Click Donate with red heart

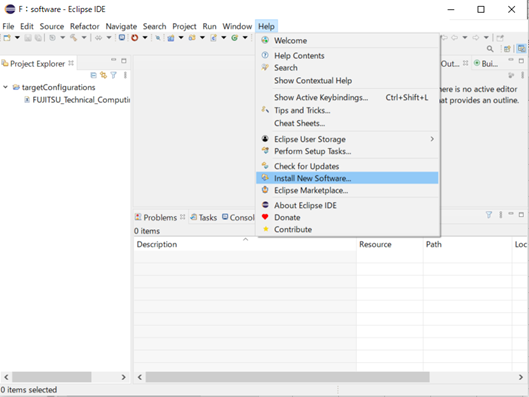pos(347,217)
